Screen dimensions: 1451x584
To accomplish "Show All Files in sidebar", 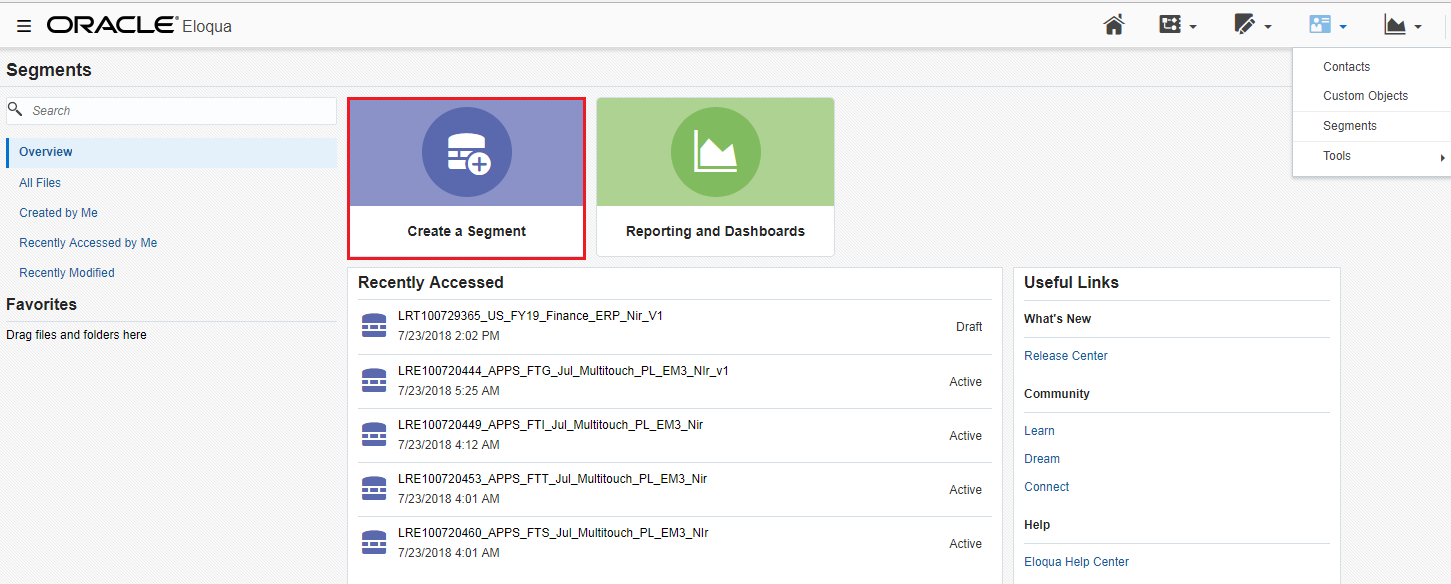I will click(x=40, y=183).
